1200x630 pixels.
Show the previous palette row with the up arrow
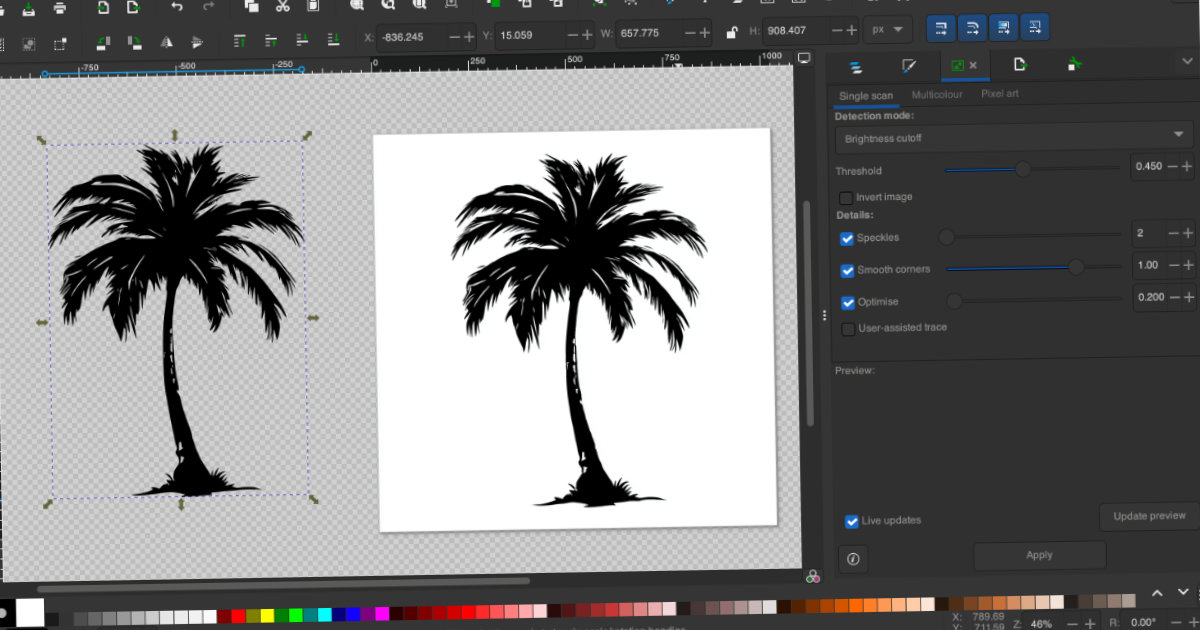[x=1157, y=594]
